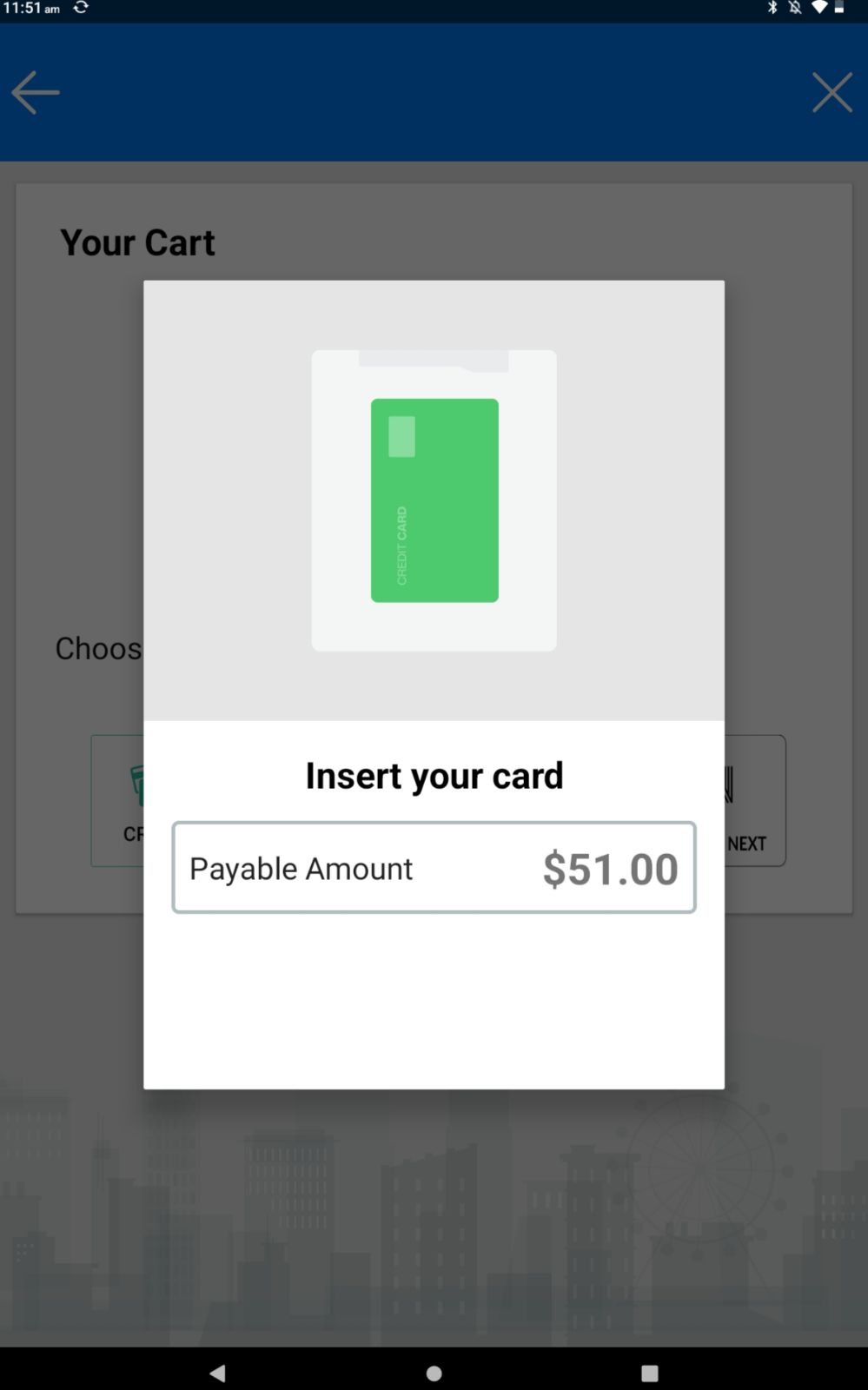
Task: Tap the back arrow in the header
Action: coord(36,92)
